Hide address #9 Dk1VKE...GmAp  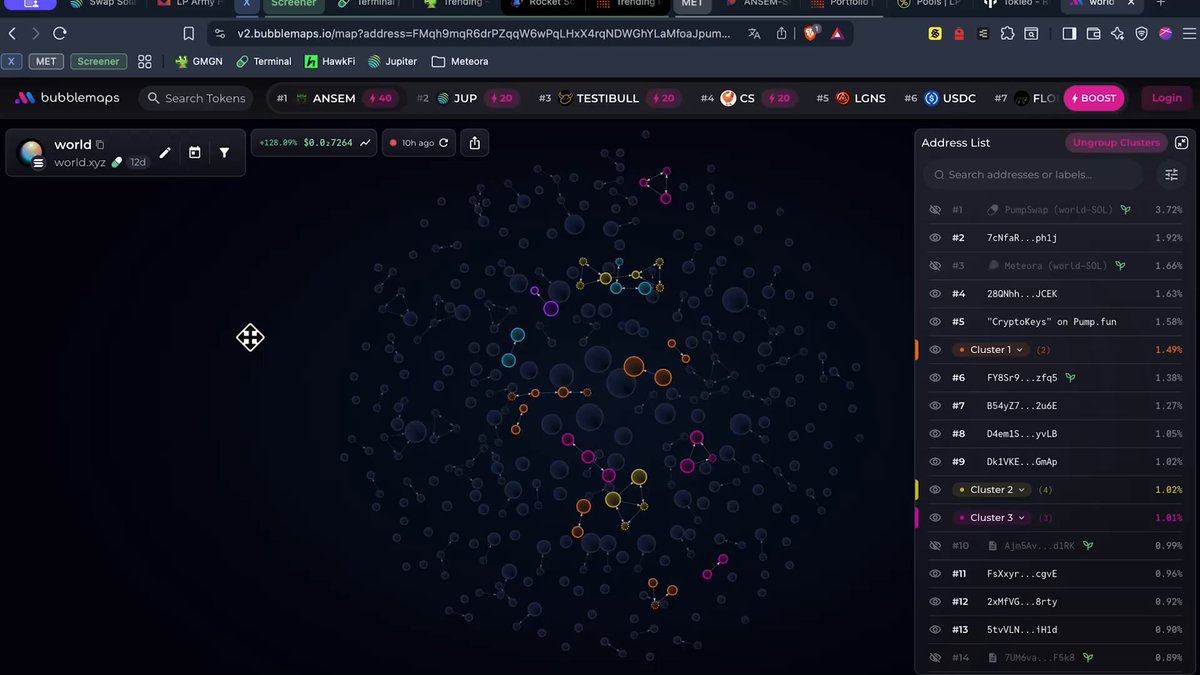point(935,462)
